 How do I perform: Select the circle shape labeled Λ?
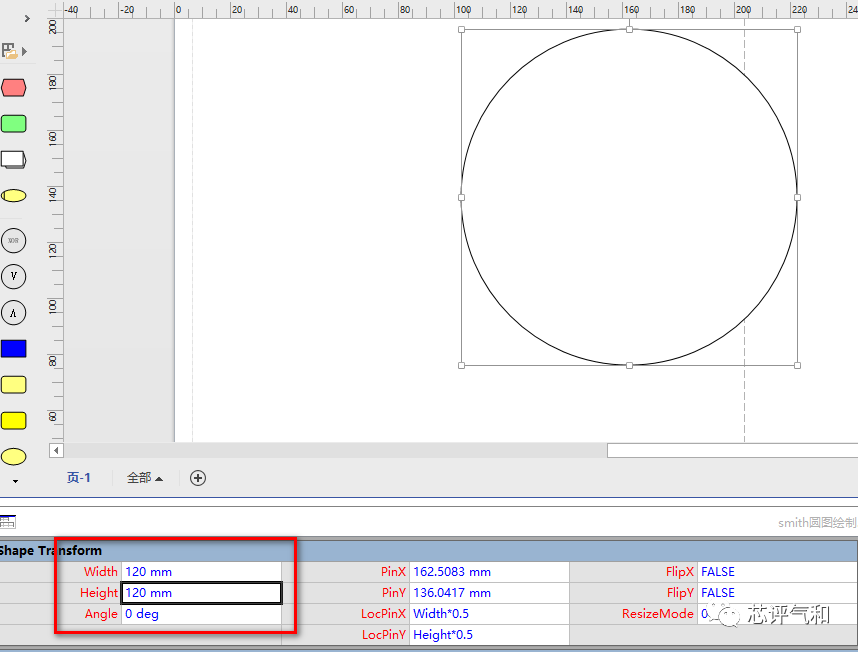(14, 313)
